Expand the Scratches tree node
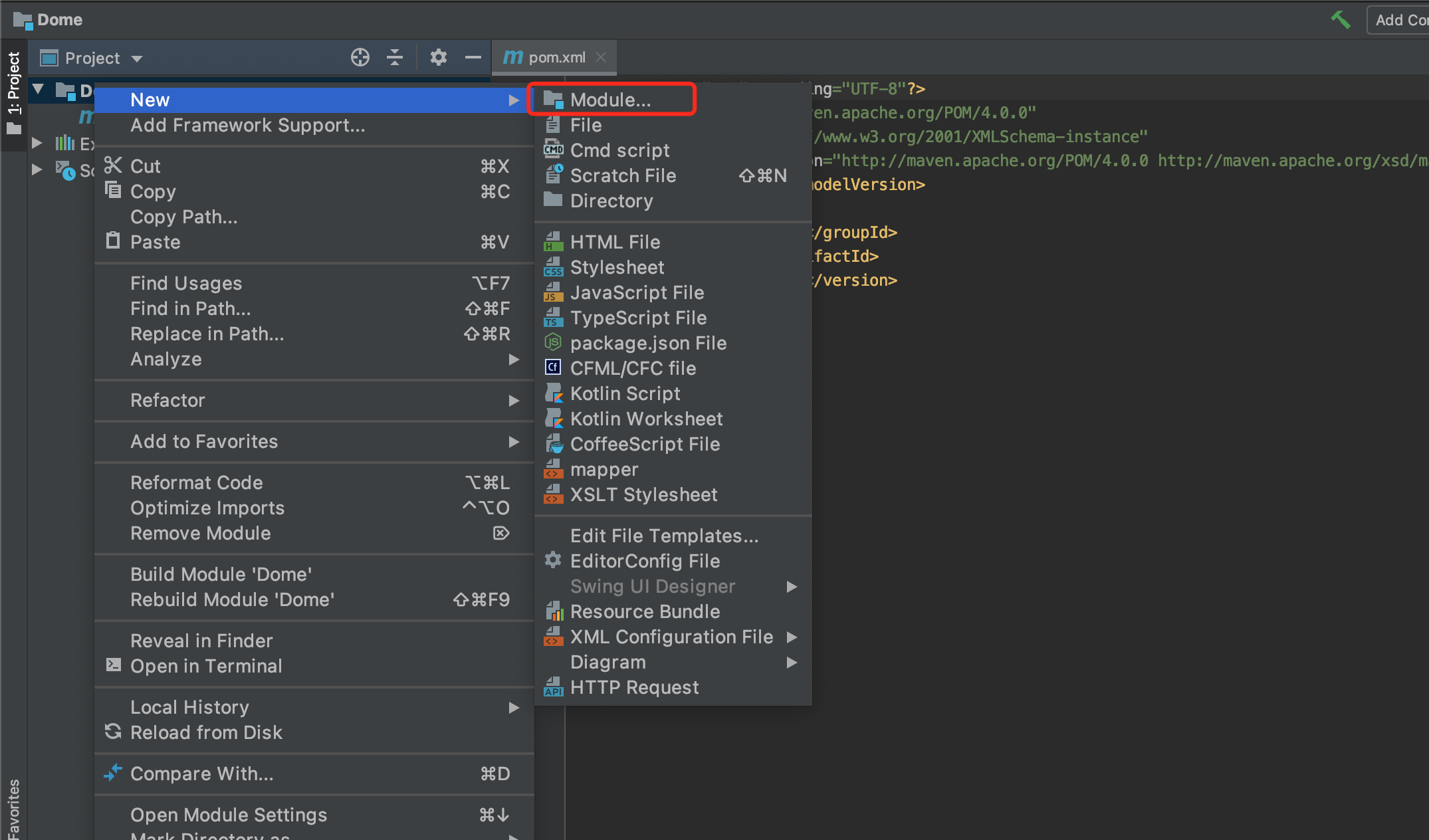Viewport: 1429px width, 840px height. pos(37,169)
